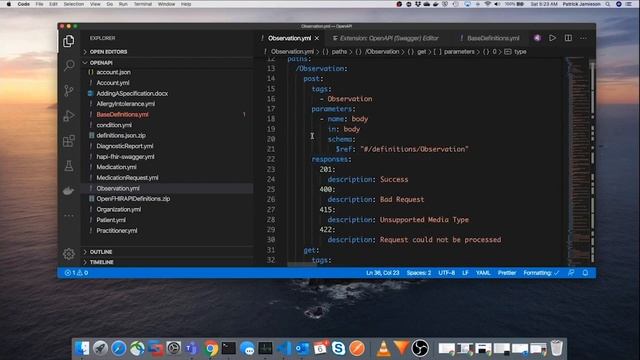Click the "#/definitions/Observation" reference text

(414, 149)
